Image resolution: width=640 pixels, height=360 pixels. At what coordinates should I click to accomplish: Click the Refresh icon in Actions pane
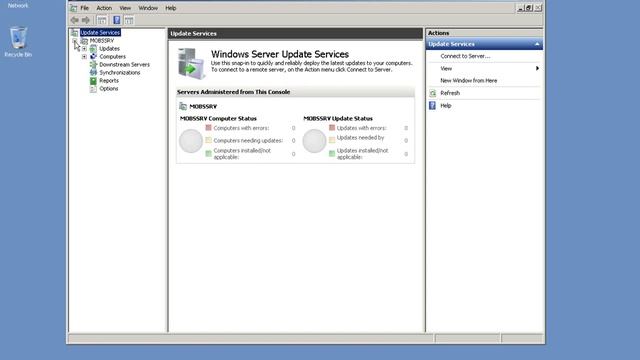(433, 93)
